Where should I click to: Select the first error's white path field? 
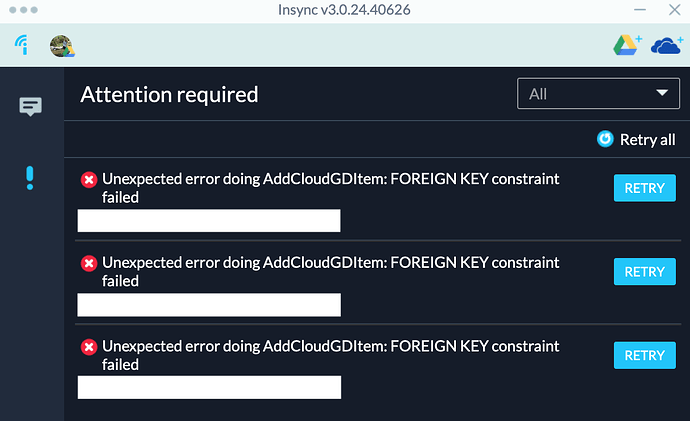click(x=209, y=220)
